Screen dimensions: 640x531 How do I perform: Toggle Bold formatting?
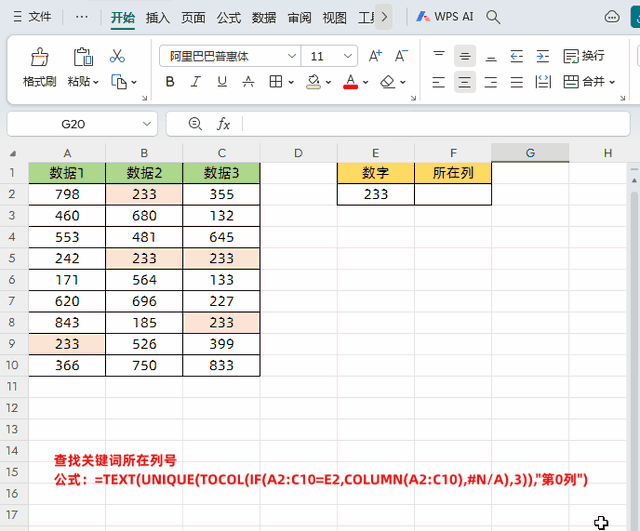tap(170, 82)
